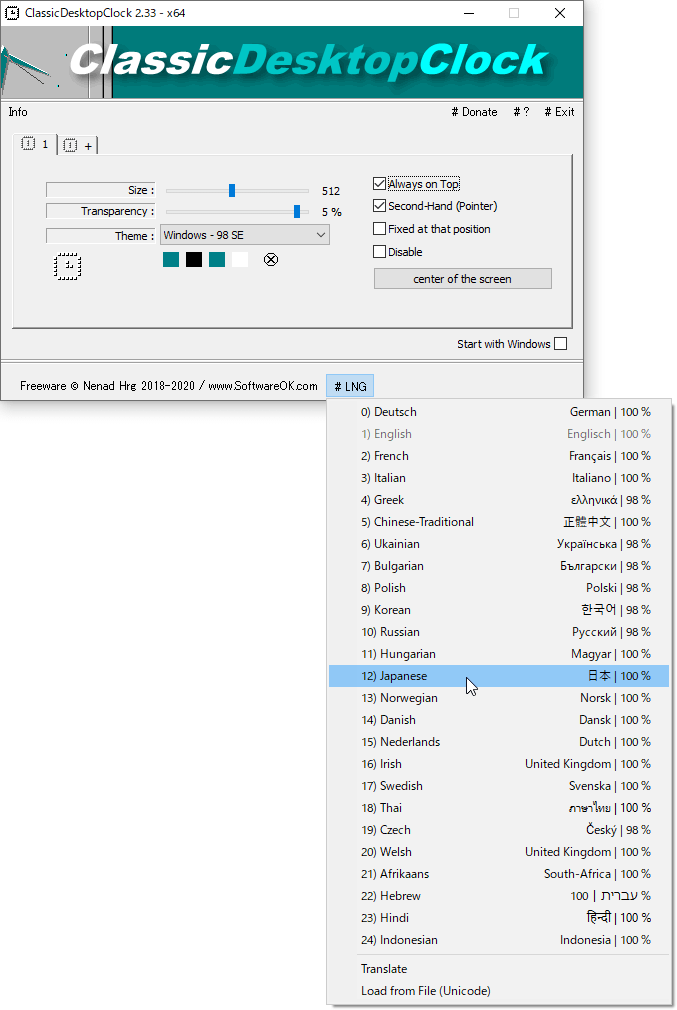Screen dimensions: 677x1010
Task: Select 7) Bulgarian language
Action: 499,566
